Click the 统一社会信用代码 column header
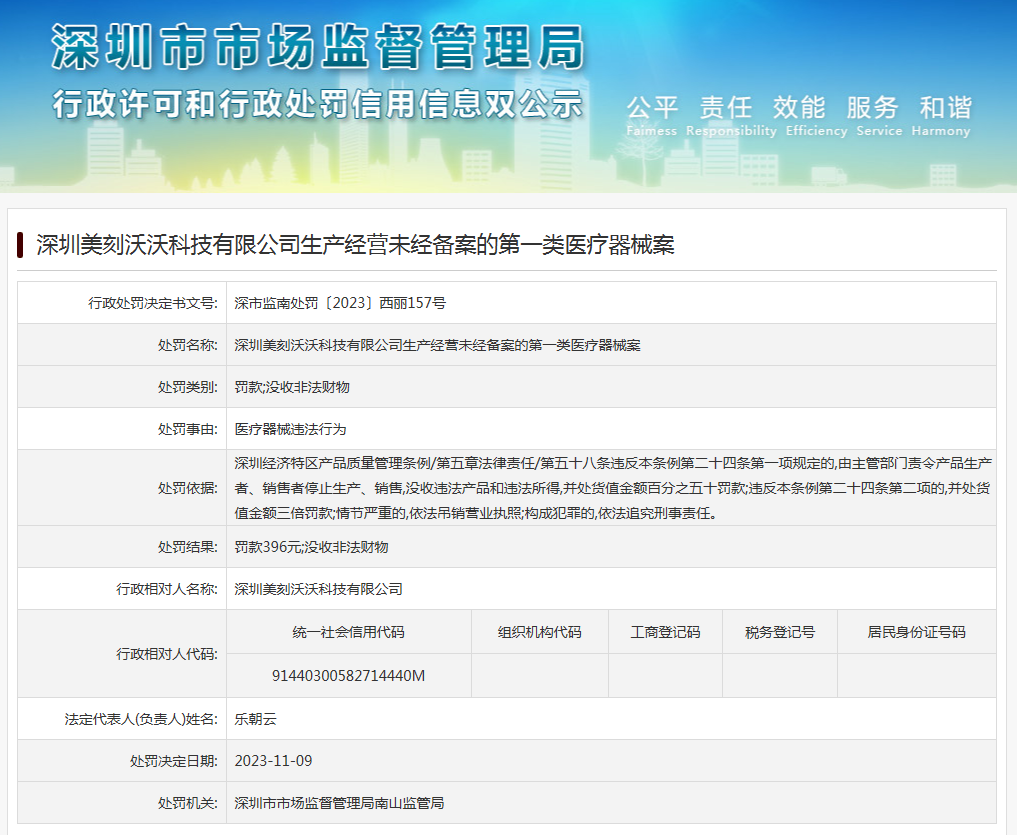The image size is (1017, 835). (348, 632)
